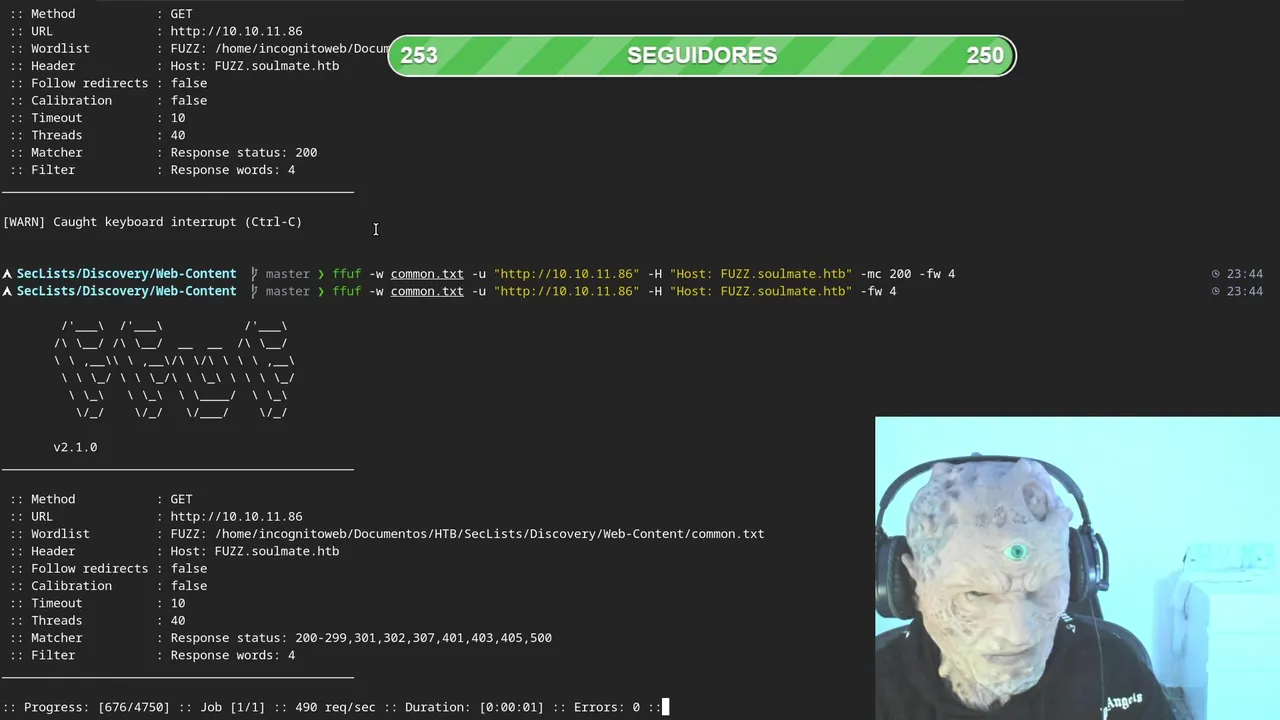Click the git branch icon on the -mc 200 command line
Screen dimensions: 1280x720
[255, 274]
